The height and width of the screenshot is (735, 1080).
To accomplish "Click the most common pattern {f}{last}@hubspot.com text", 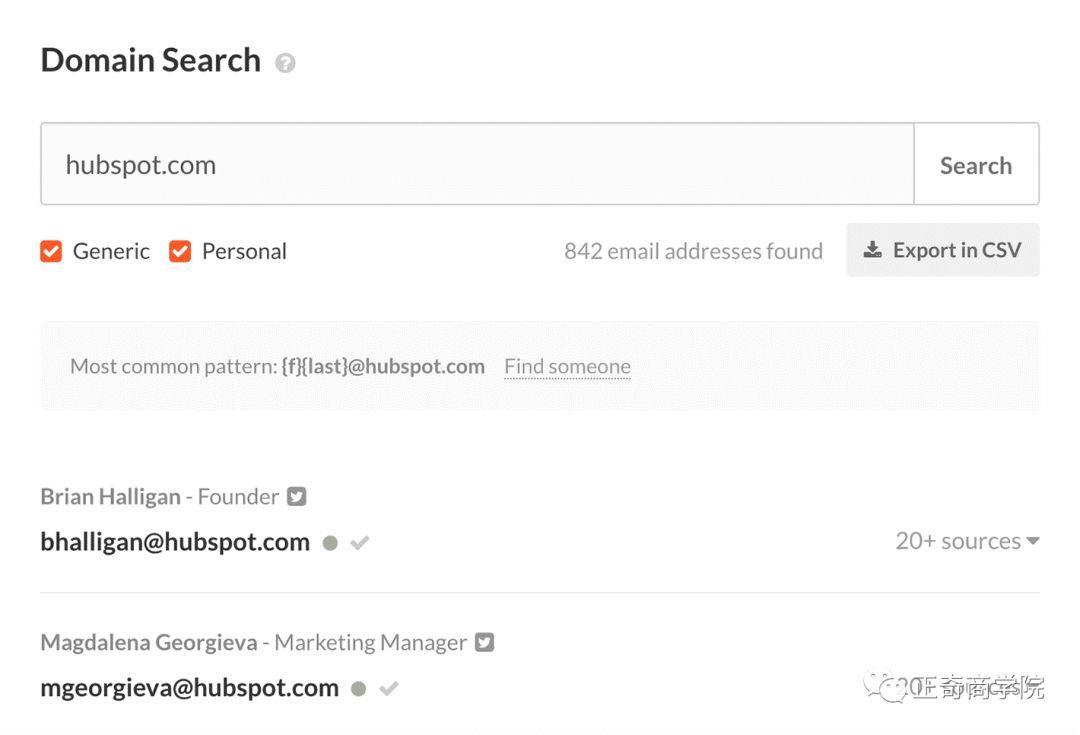I will point(383,366).
